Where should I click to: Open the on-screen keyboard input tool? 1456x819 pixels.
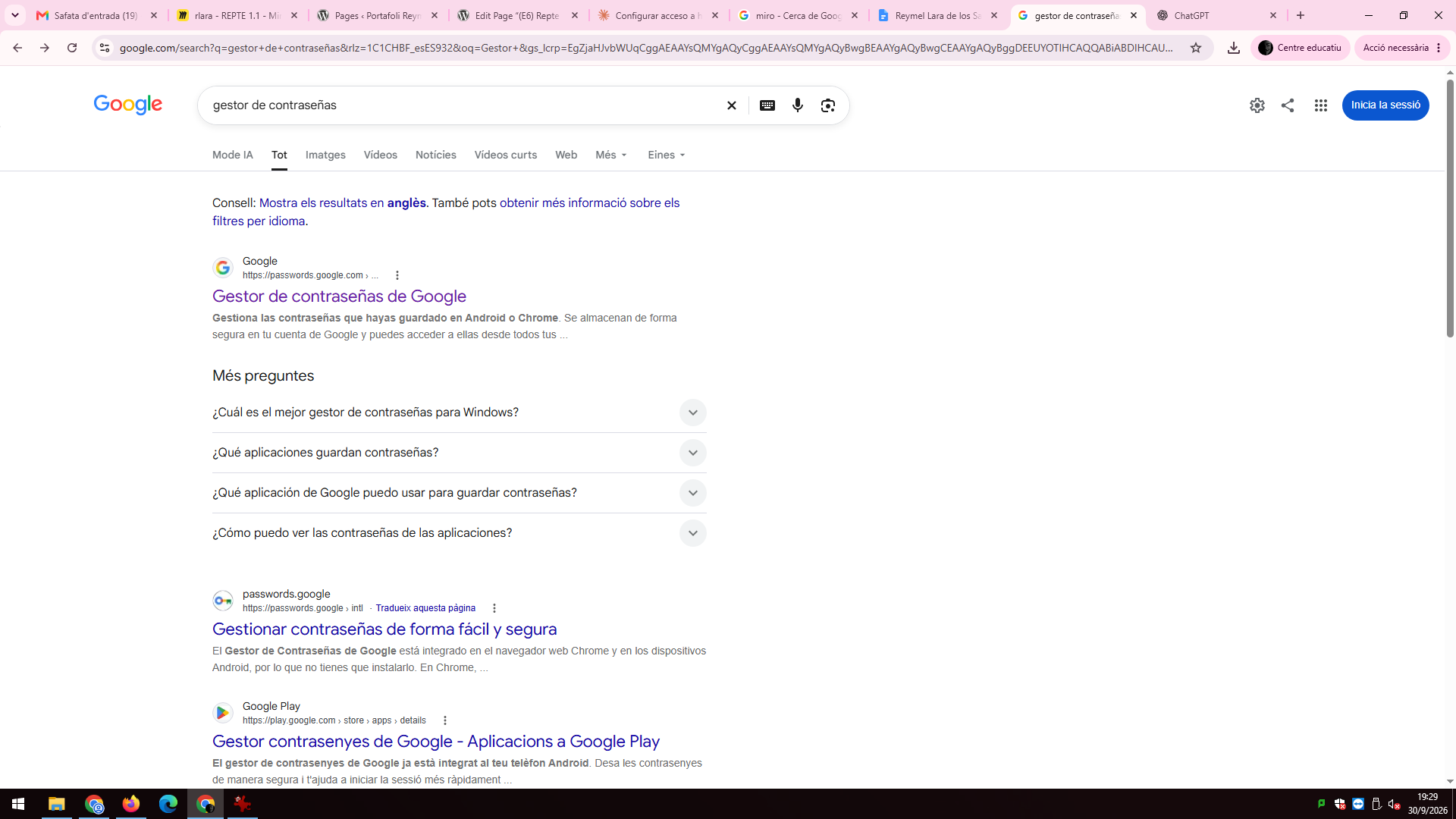click(x=767, y=105)
